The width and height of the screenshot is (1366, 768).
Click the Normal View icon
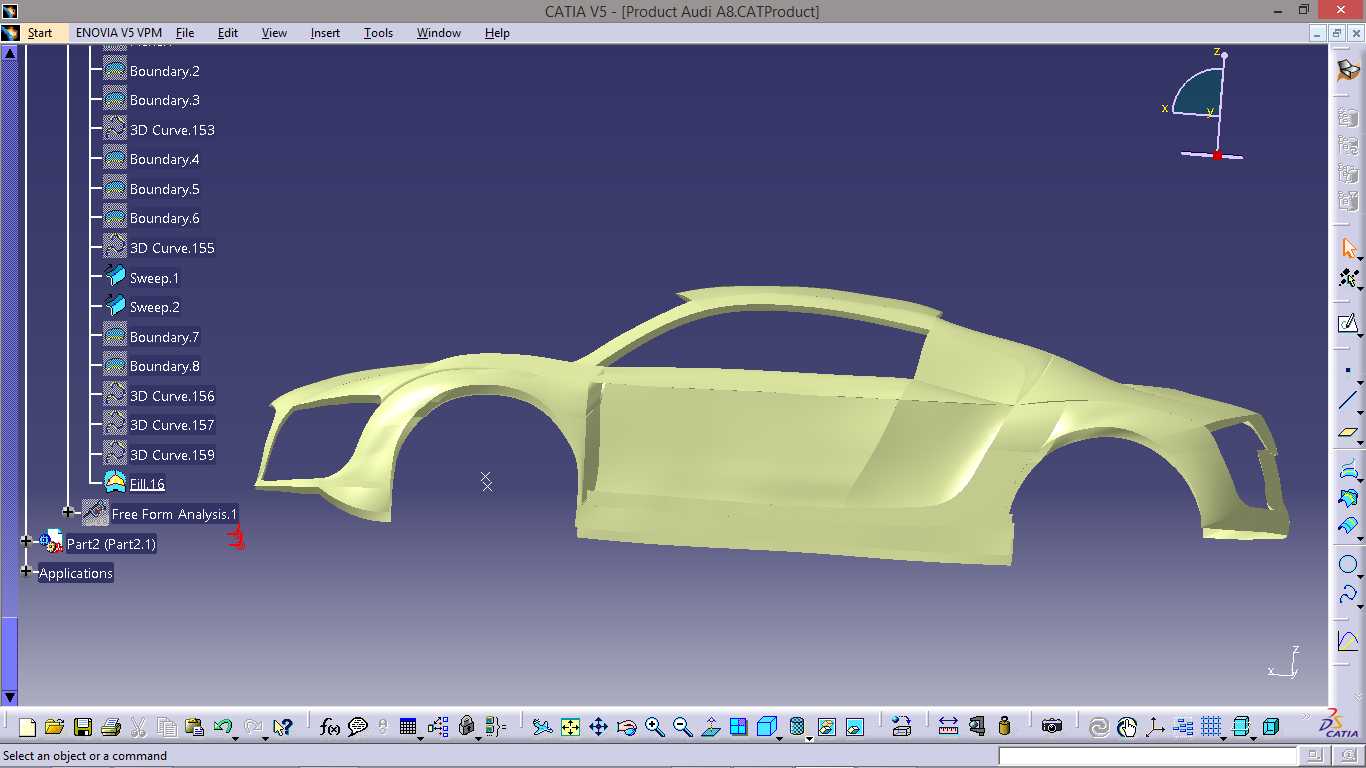(711, 727)
